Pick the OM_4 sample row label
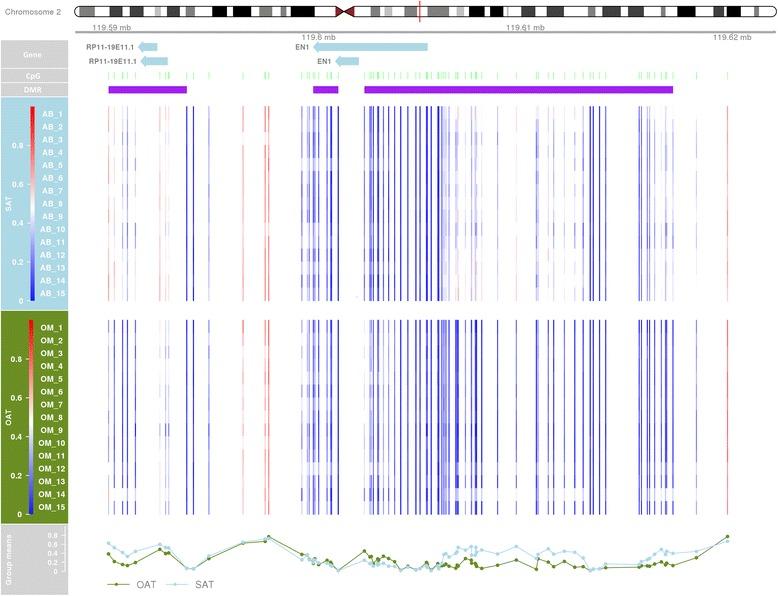778x596 pixels. pyautogui.click(x=52, y=366)
